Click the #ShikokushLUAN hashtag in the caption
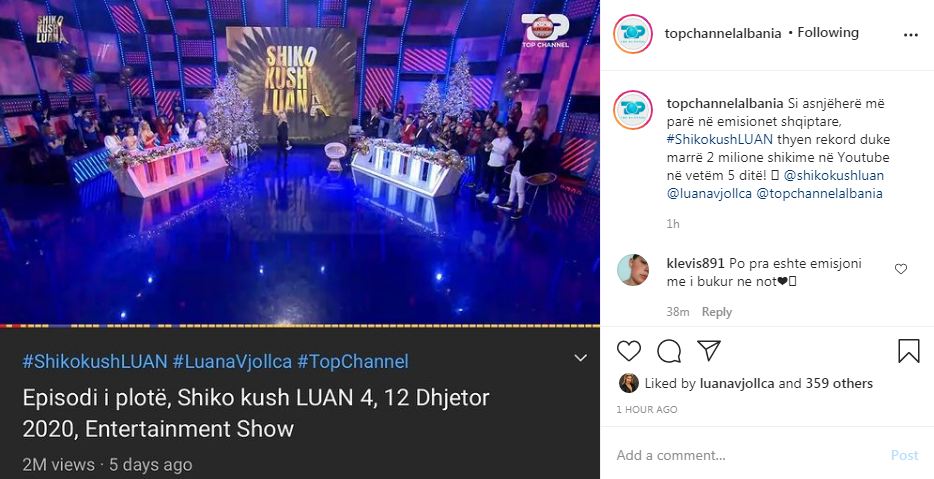Image resolution: width=934 pixels, height=479 pixels. point(720,139)
